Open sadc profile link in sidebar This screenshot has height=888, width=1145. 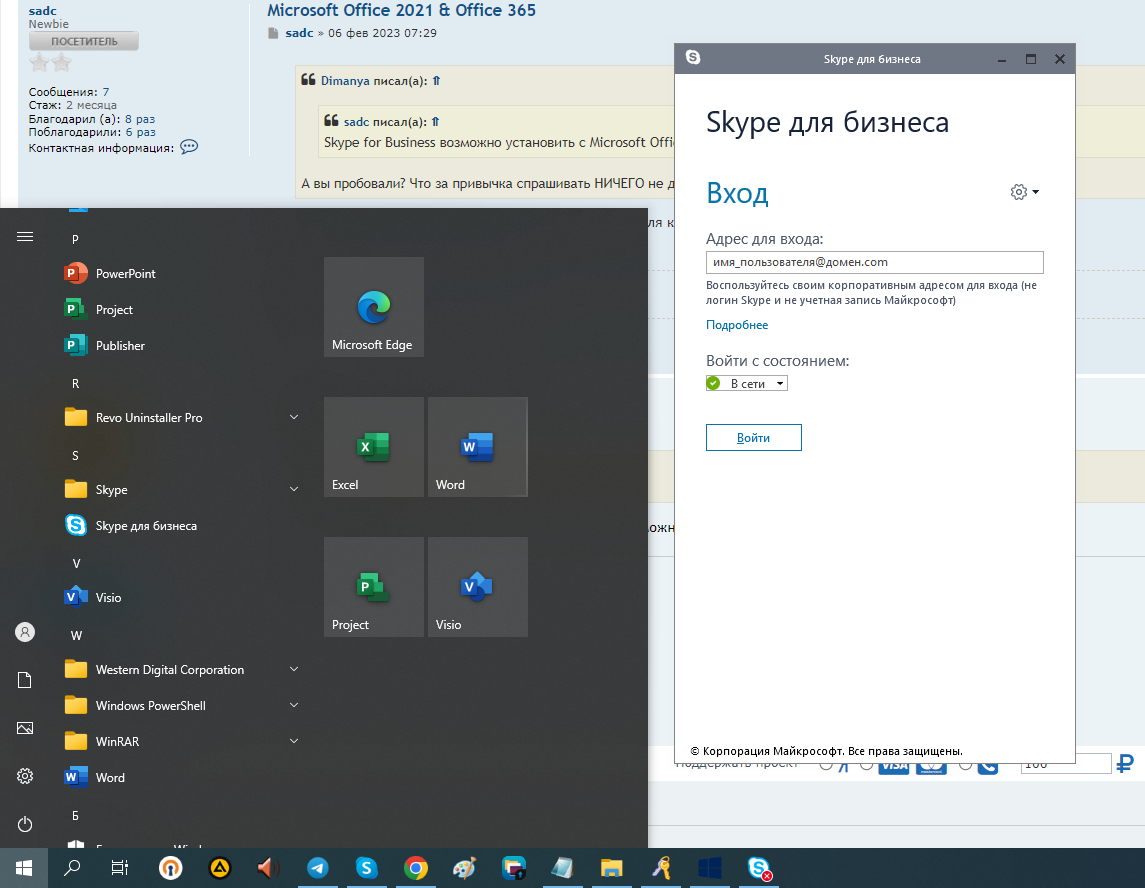(42, 11)
